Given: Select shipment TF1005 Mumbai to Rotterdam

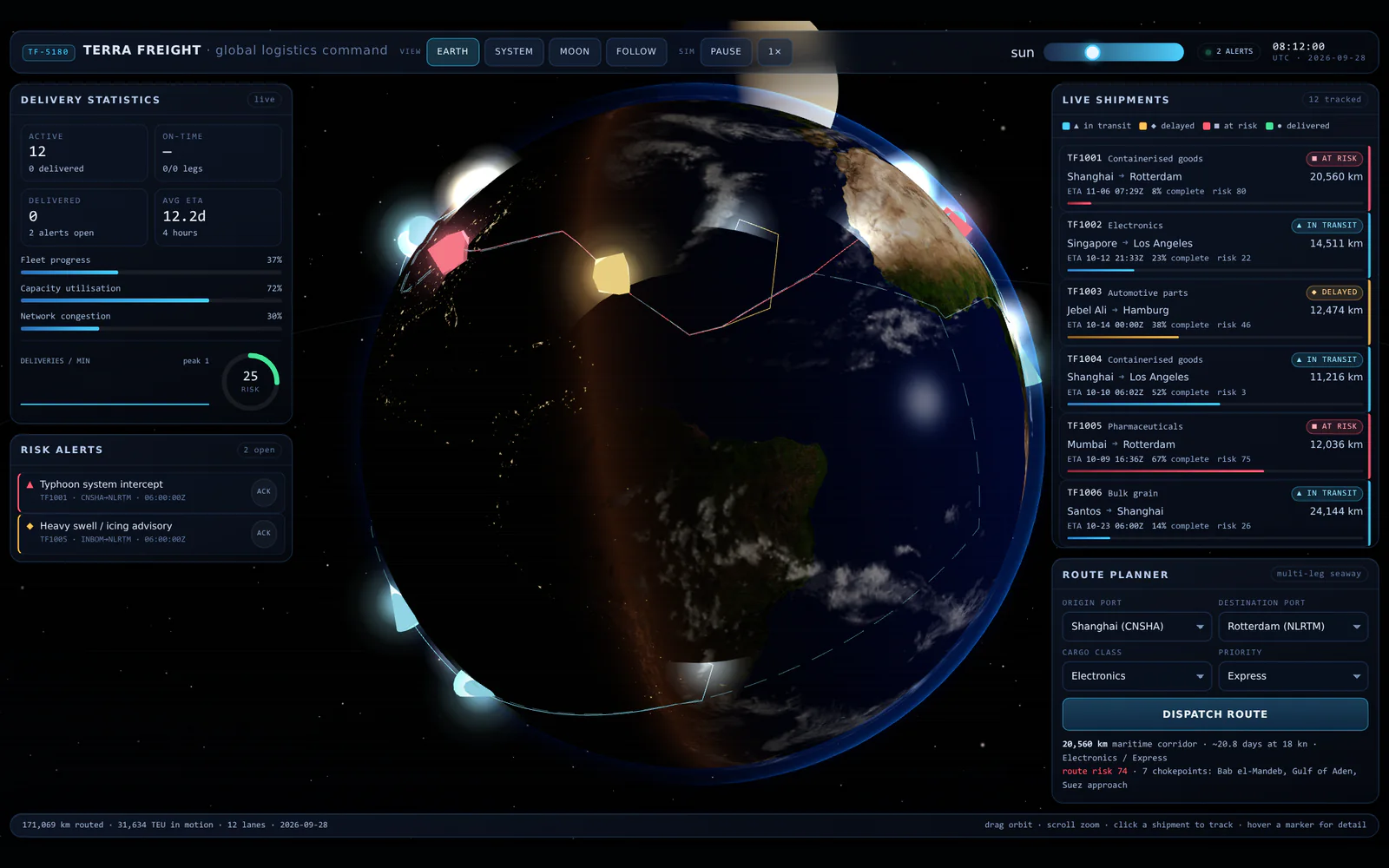Looking at the screenshot, I should (x=1215, y=446).
